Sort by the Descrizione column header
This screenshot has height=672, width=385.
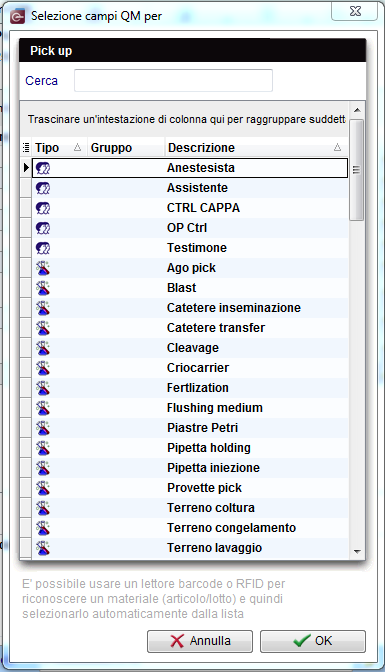(256, 148)
